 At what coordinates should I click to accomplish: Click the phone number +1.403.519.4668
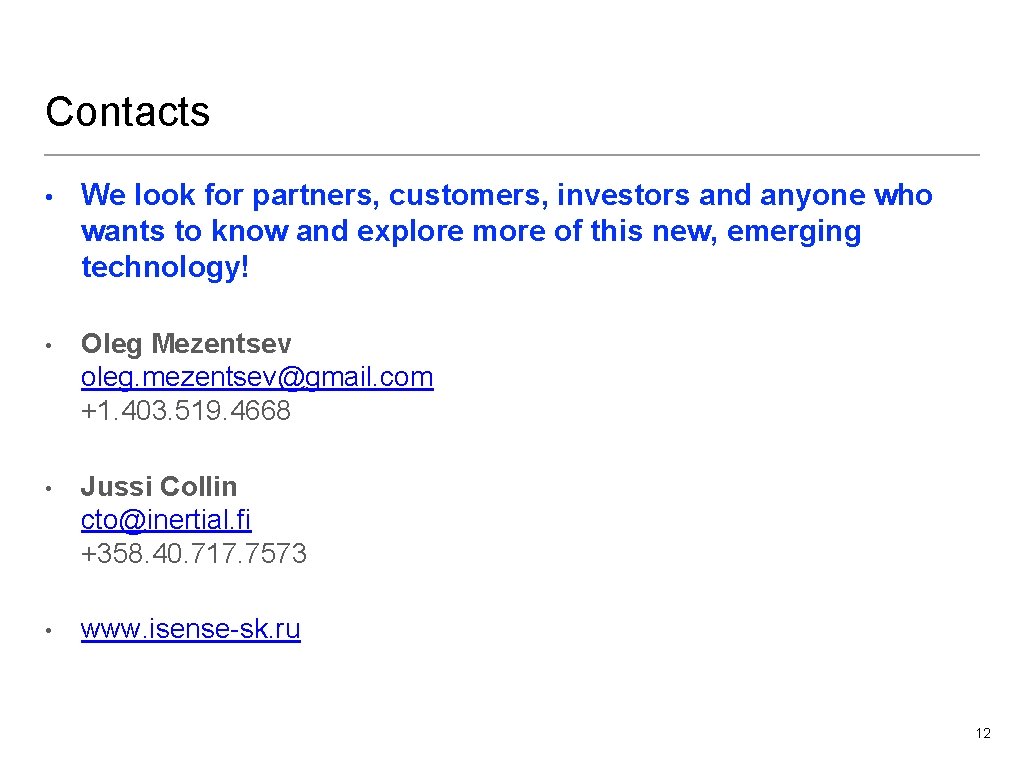(x=186, y=410)
